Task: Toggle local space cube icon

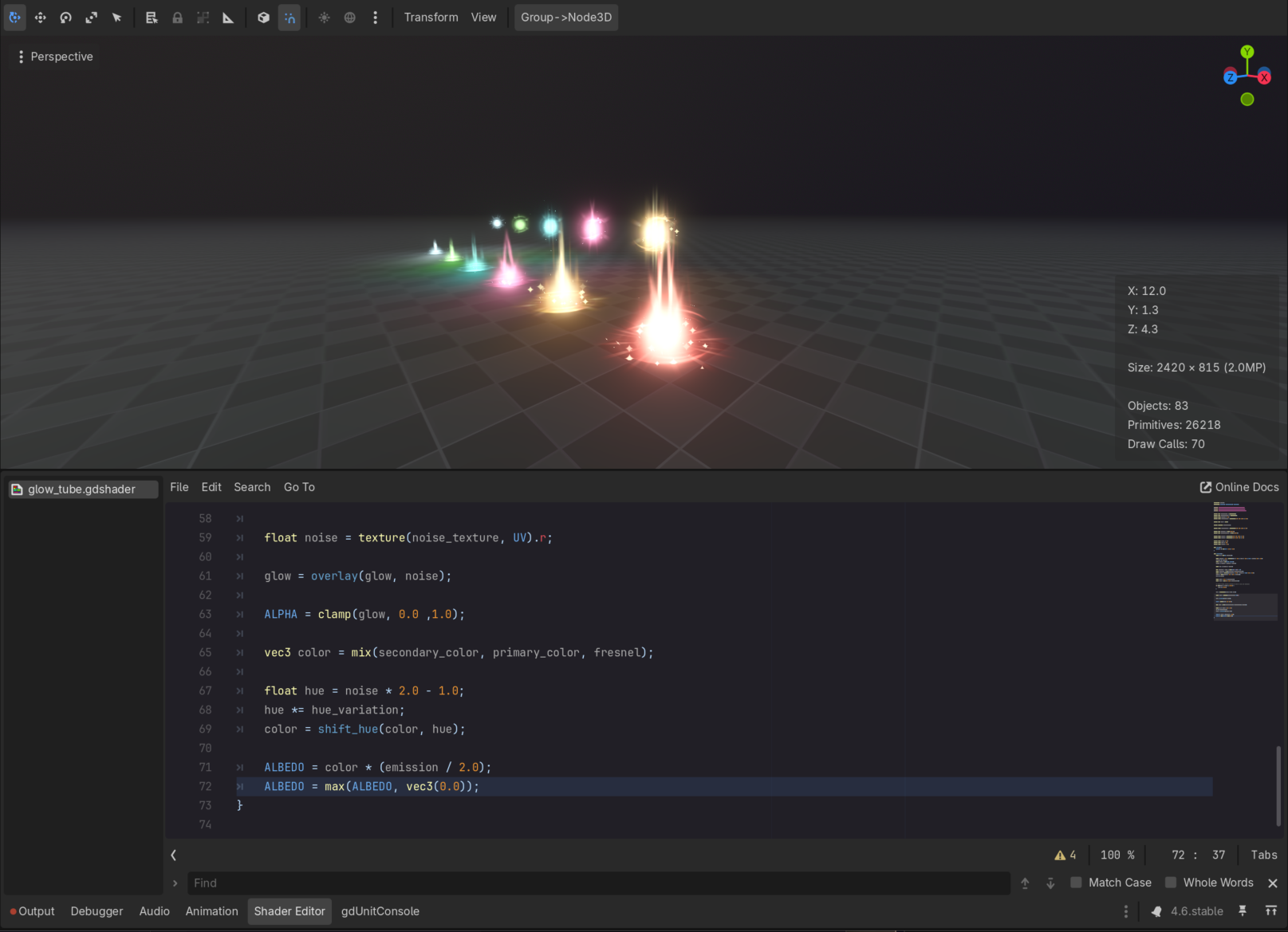Action: [x=263, y=18]
